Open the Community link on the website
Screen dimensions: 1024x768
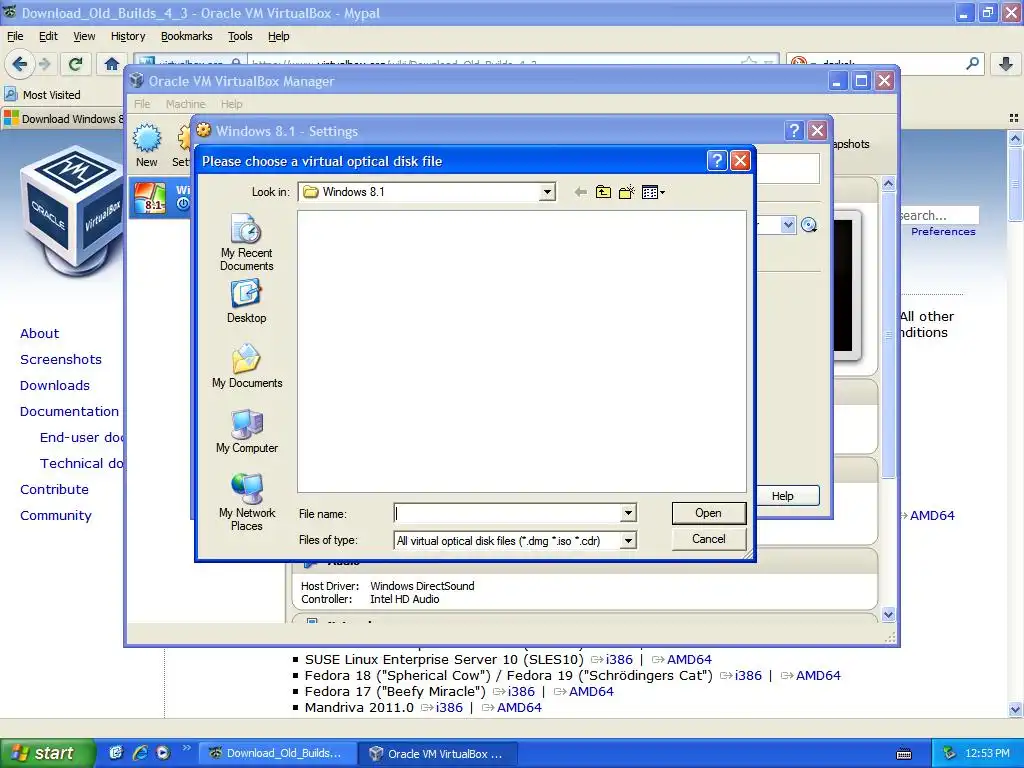56,515
